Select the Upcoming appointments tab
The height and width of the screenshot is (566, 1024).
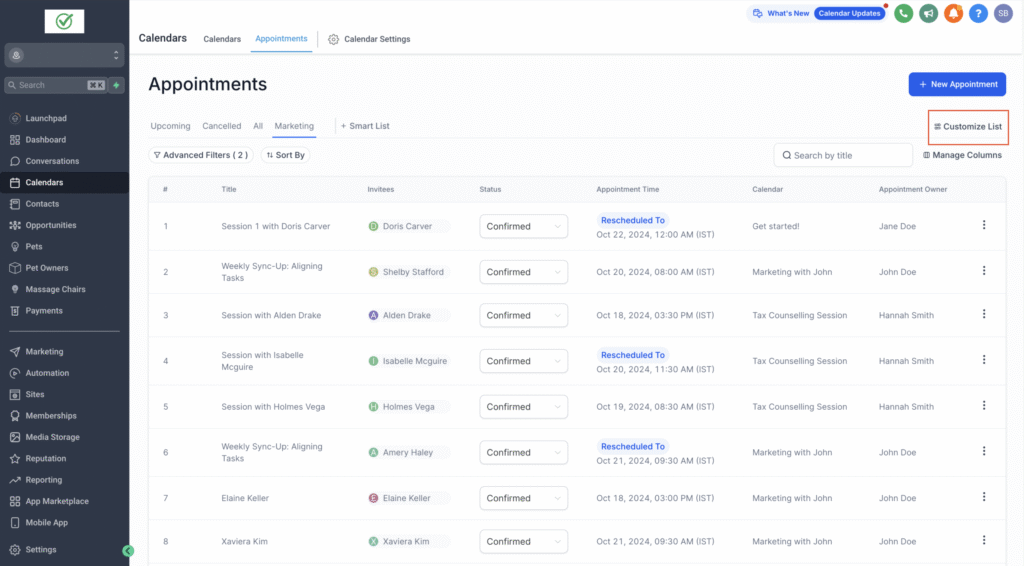pos(170,126)
